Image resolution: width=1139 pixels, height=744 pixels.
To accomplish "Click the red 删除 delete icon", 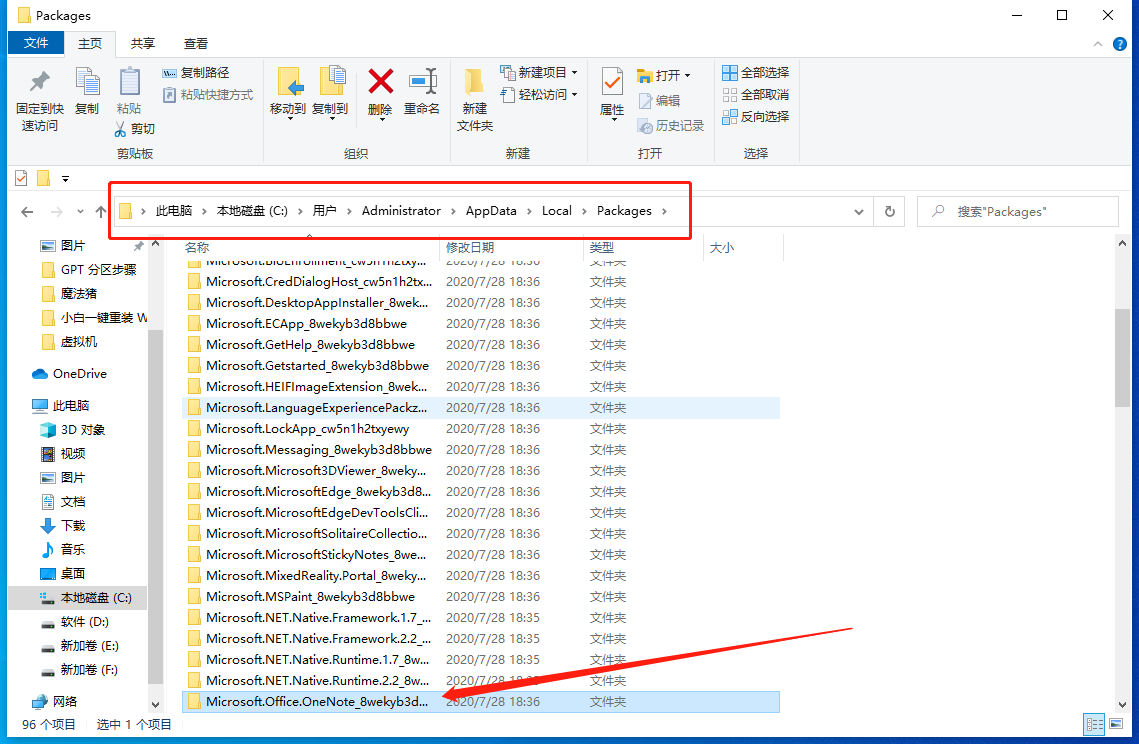I will (x=380, y=81).
